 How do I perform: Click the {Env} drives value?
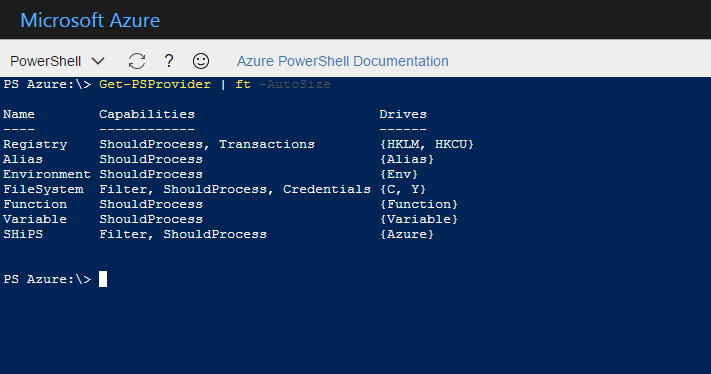(399, 174)
